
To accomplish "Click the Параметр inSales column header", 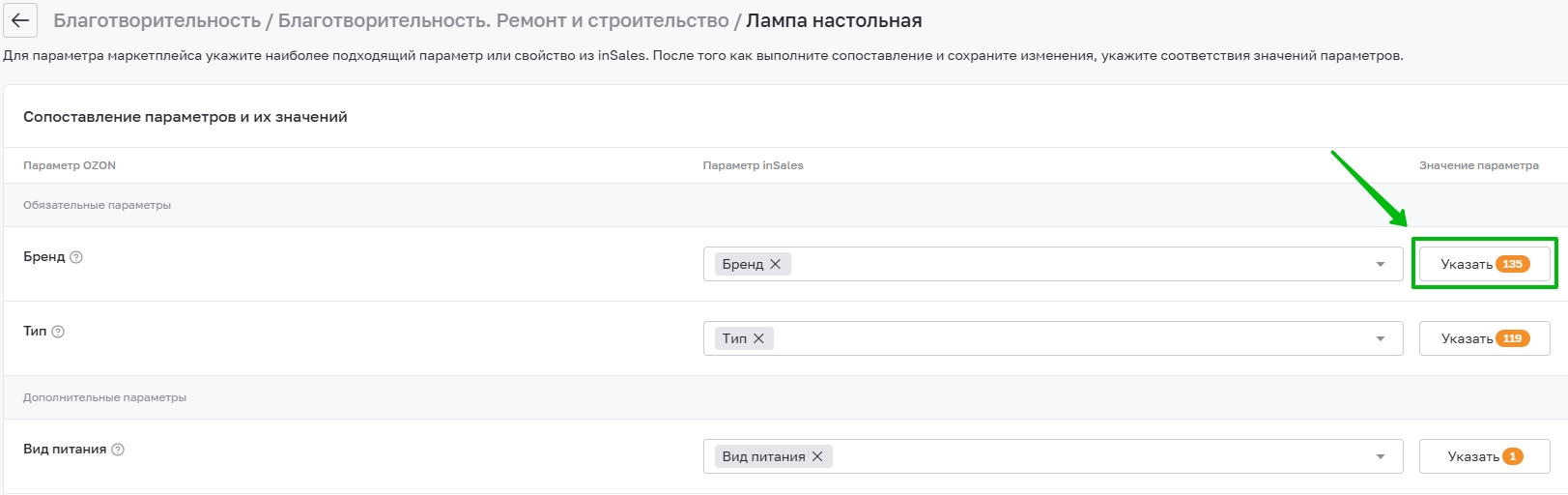I will pos(754,165).
